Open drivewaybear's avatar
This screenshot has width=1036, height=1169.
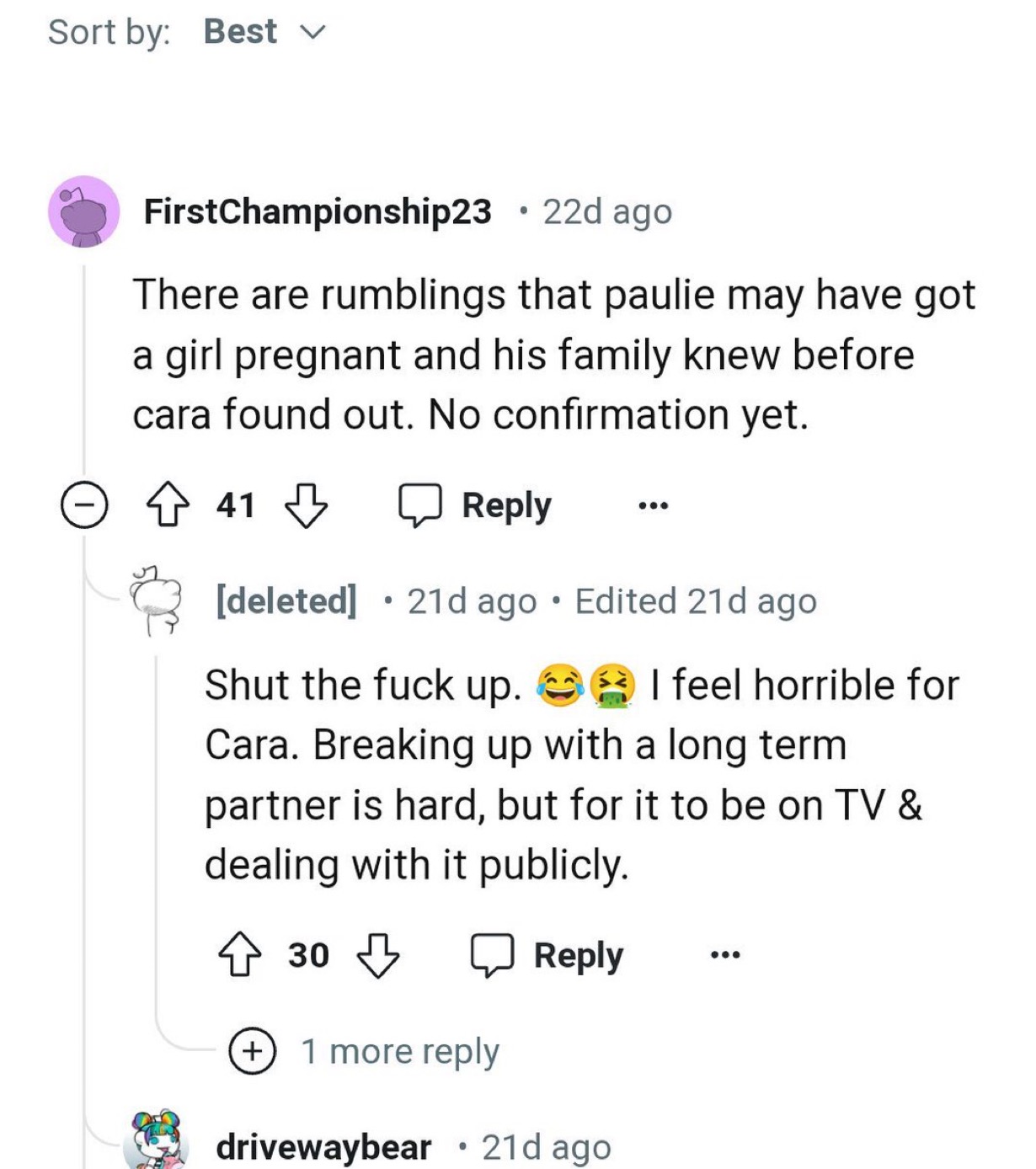pyautogui.click(x=158, y=1140)
